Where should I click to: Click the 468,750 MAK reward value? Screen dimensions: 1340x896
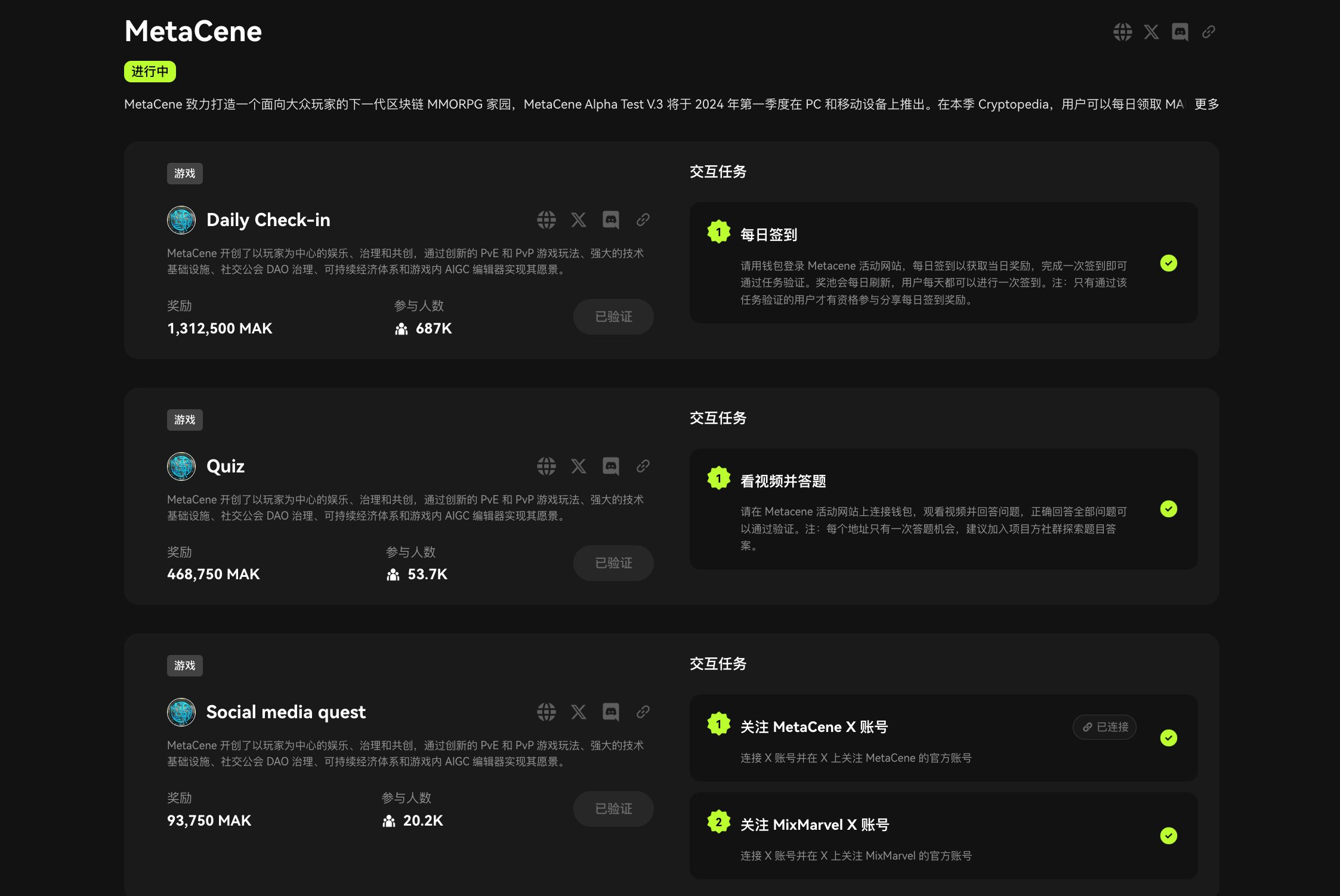[214, 574]
